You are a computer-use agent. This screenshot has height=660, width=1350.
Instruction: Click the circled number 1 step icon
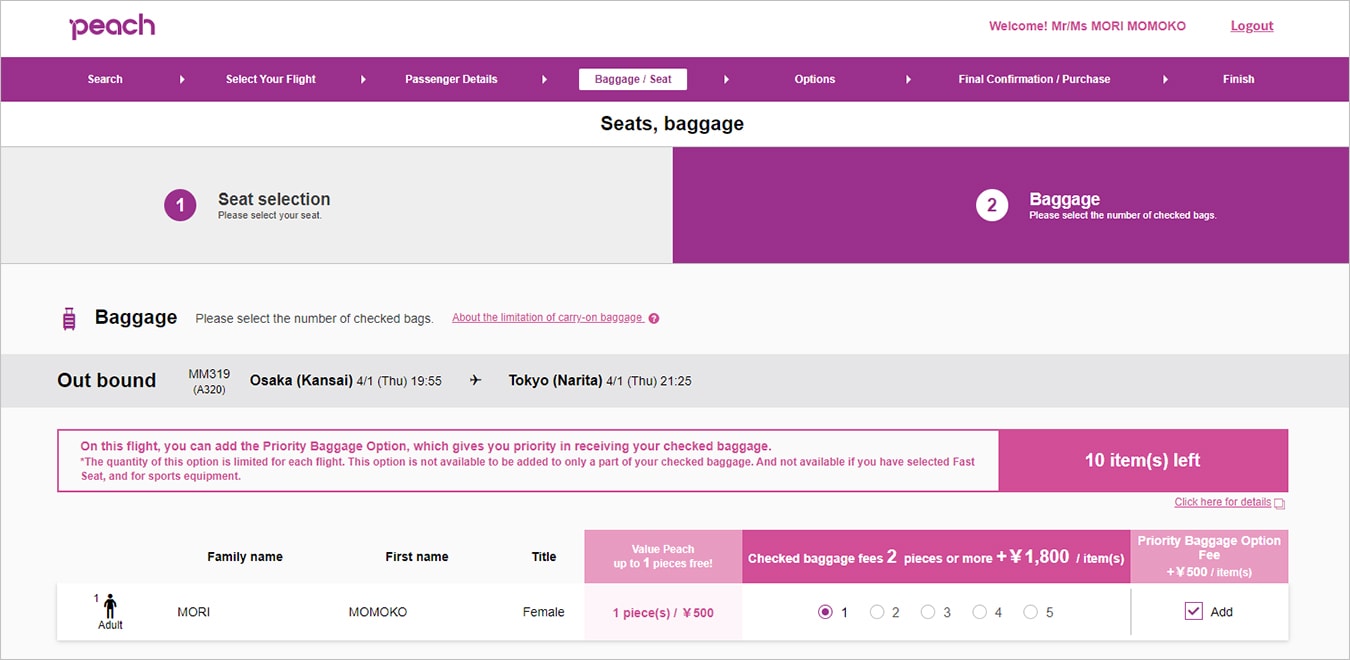pos(180,205)
